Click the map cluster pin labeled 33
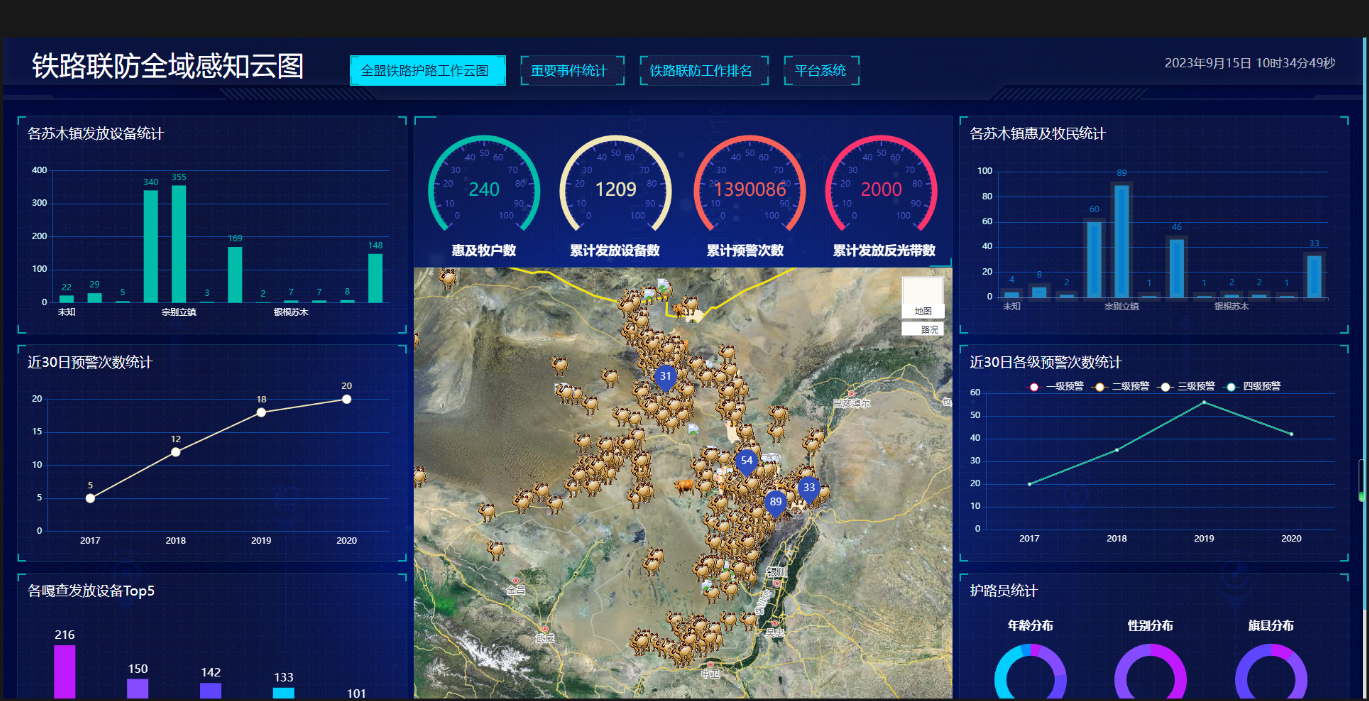Image resolution: width=1369 pixels, height=701 pixels. coord(809,488)
